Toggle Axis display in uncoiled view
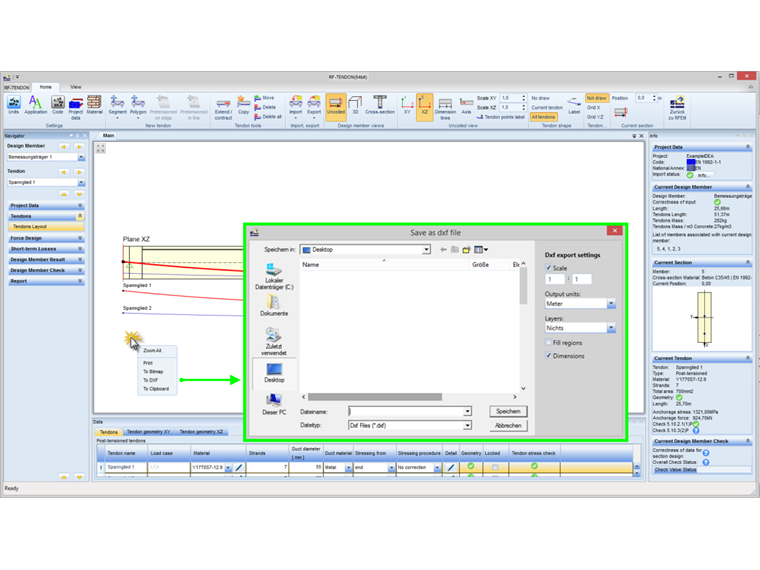The image size is (760, 570). pos(466,106)
